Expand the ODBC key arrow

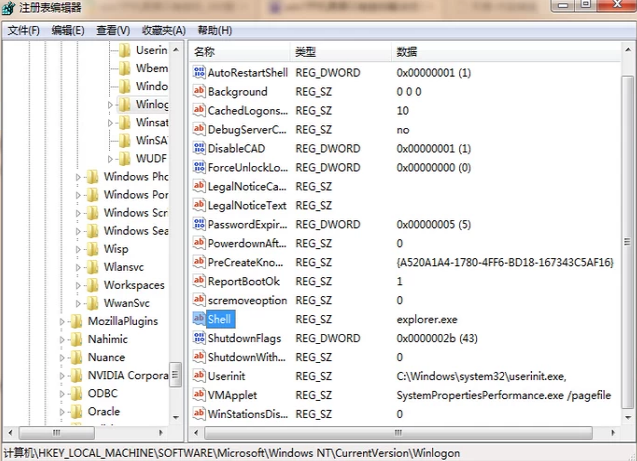63,394
